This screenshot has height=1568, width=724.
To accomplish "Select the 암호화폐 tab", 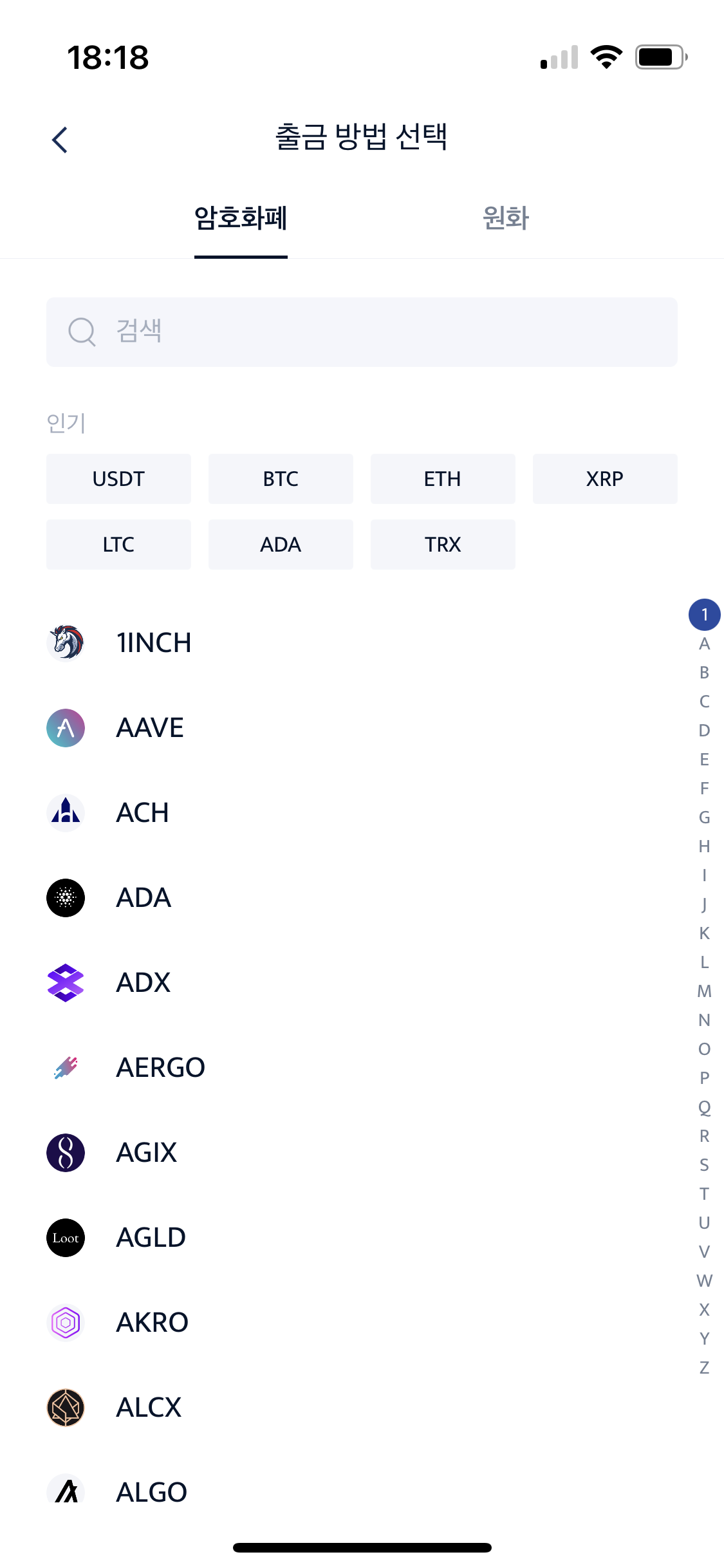I will click(x=241, y=218).
